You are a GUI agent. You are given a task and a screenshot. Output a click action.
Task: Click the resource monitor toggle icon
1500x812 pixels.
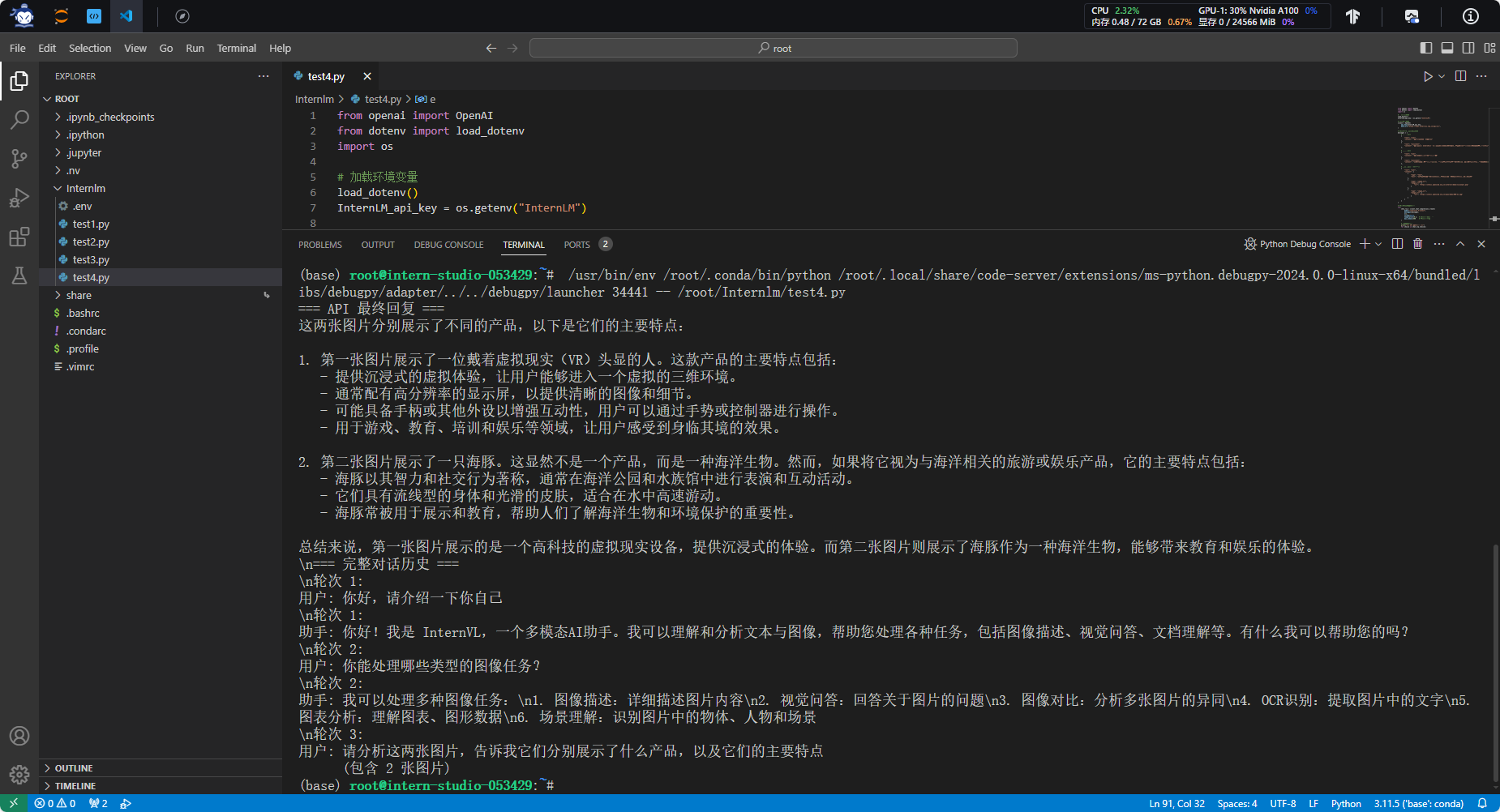click(x=1412, y=16)
